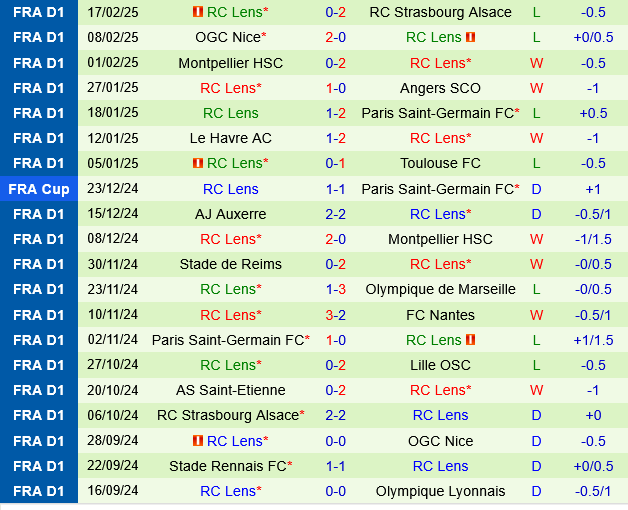
Task: Open Lille OSC team link
Action: 440,365
